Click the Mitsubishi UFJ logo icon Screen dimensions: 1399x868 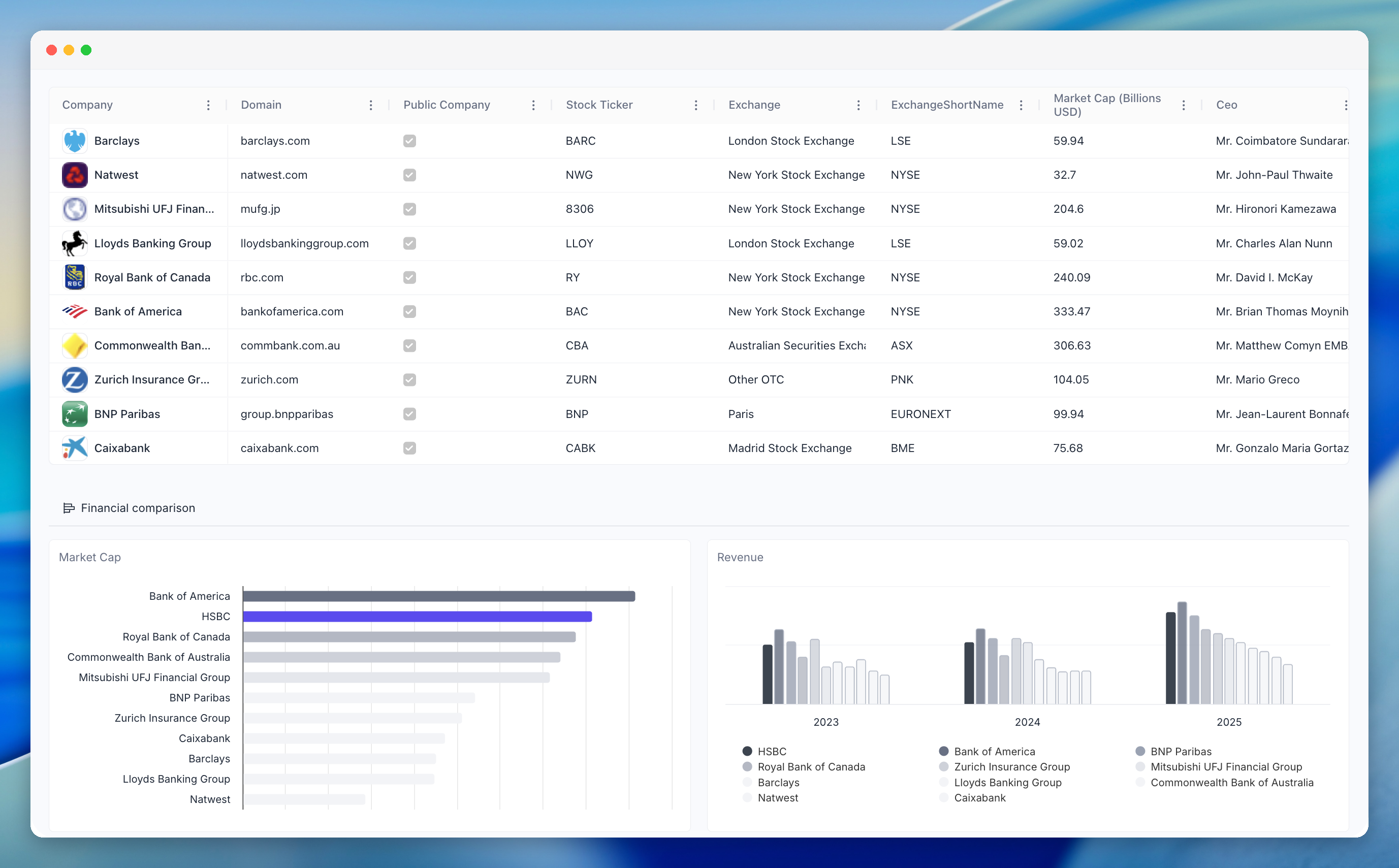point(75,209)
